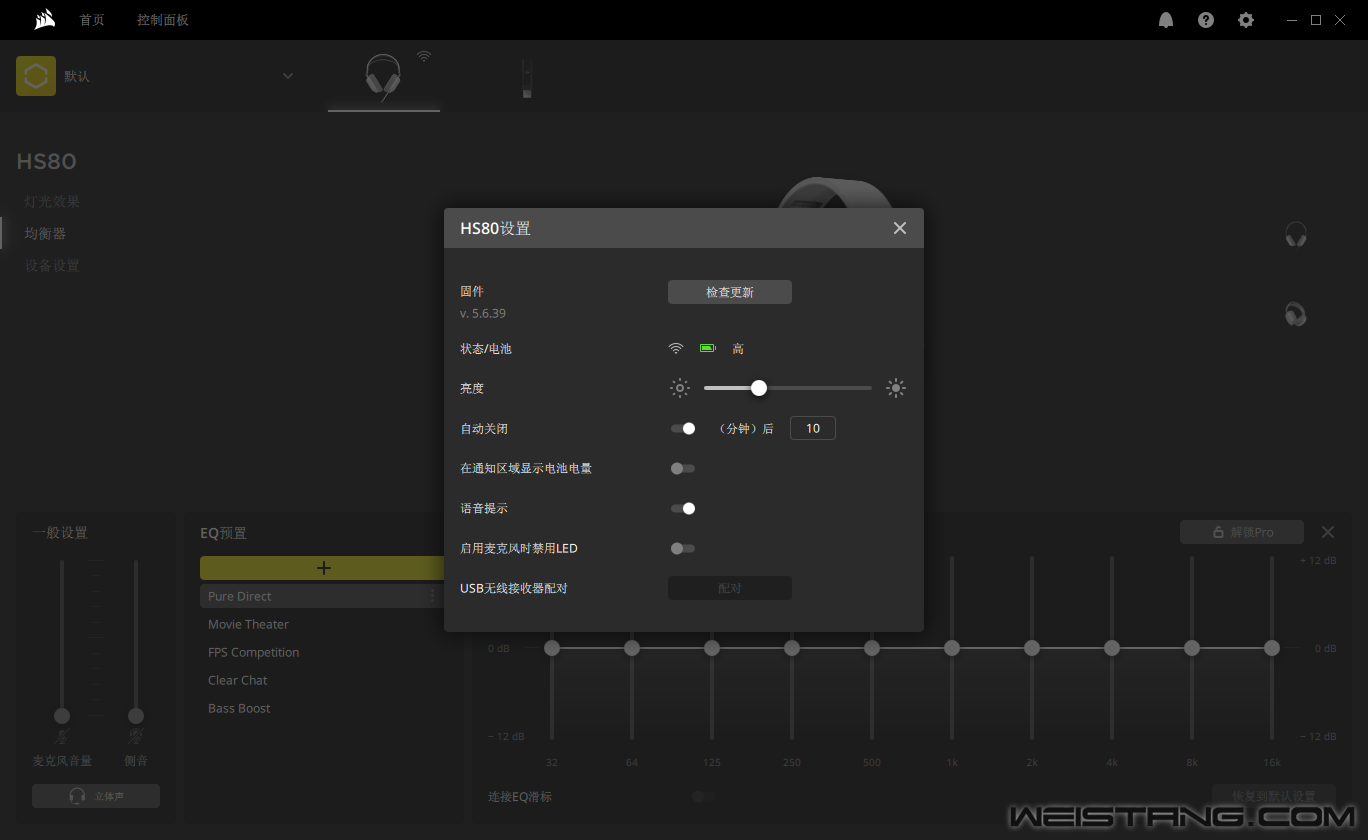Adjust the brightness (亮度) slider handle
This screenshot has height=840, width=1368.
tap(759, 388)
